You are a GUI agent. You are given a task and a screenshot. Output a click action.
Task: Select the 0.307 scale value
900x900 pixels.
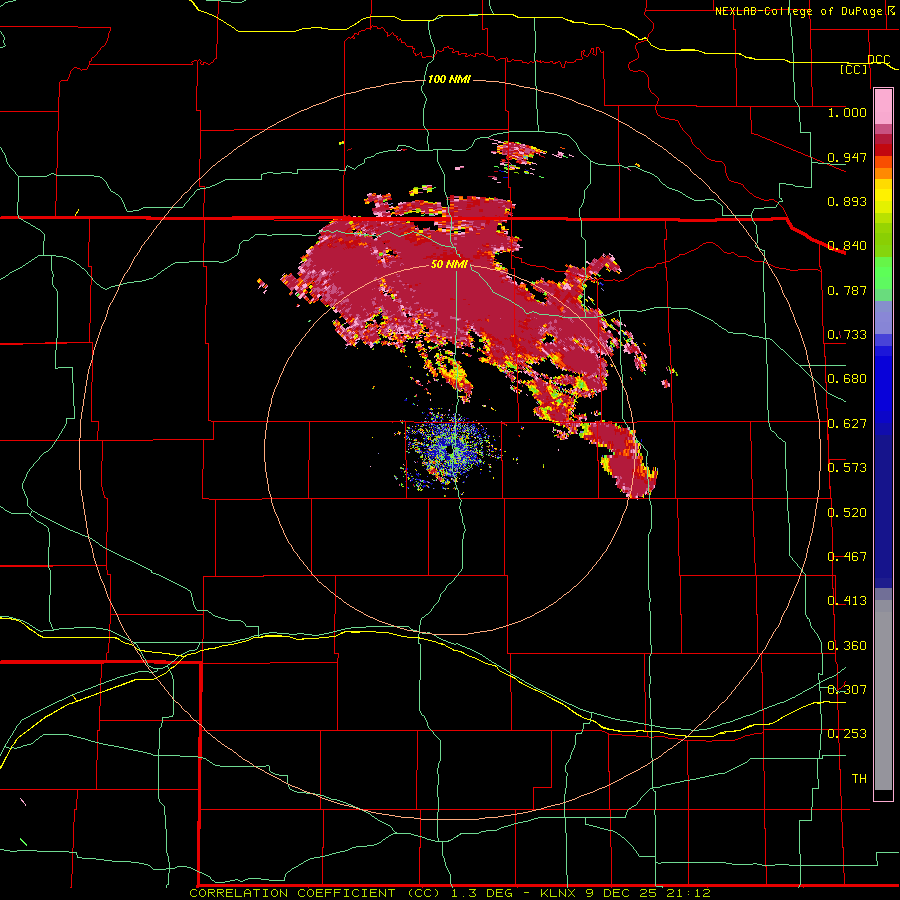click(847, 690)
